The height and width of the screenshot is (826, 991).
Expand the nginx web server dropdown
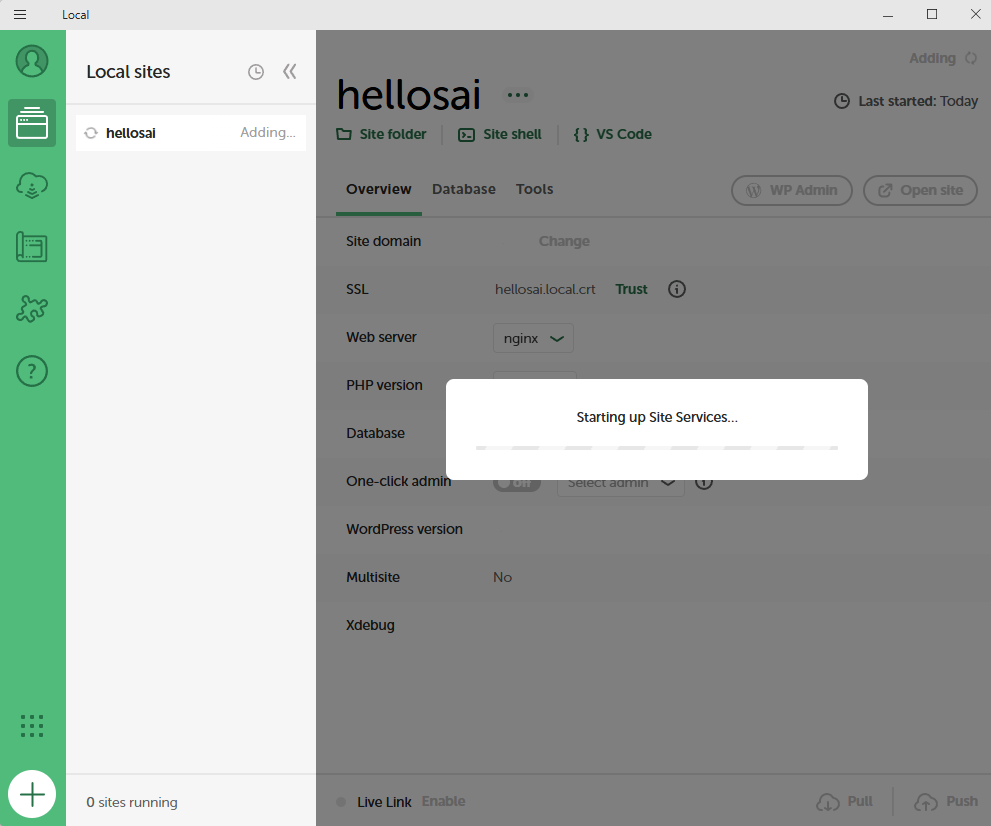tap(533, 338)
